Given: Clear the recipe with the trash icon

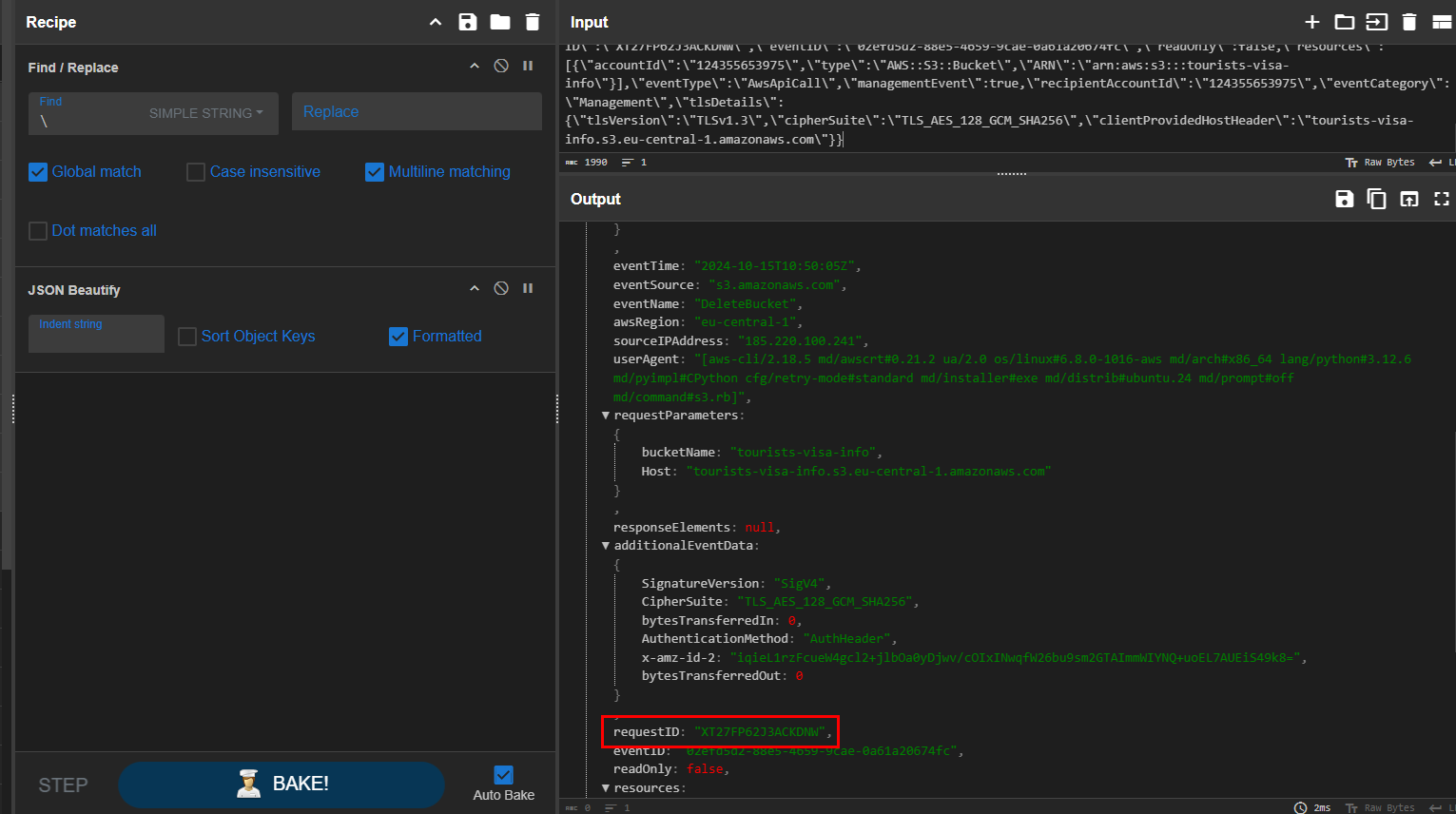Looking at the screenshot, I should tap(533, 22).
